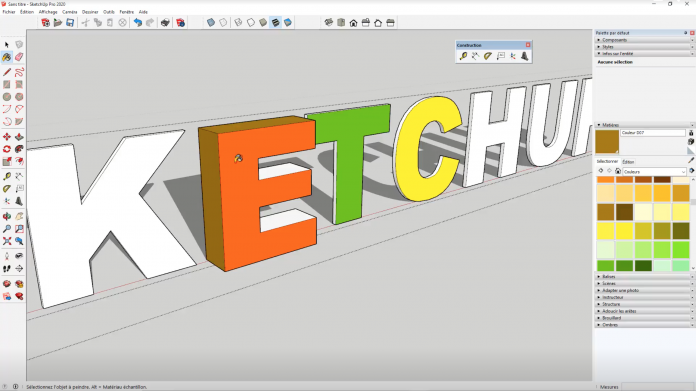Expand the Balises panel
The width and height of the screenshot is (696, 391).
click(x=644, y=276)
